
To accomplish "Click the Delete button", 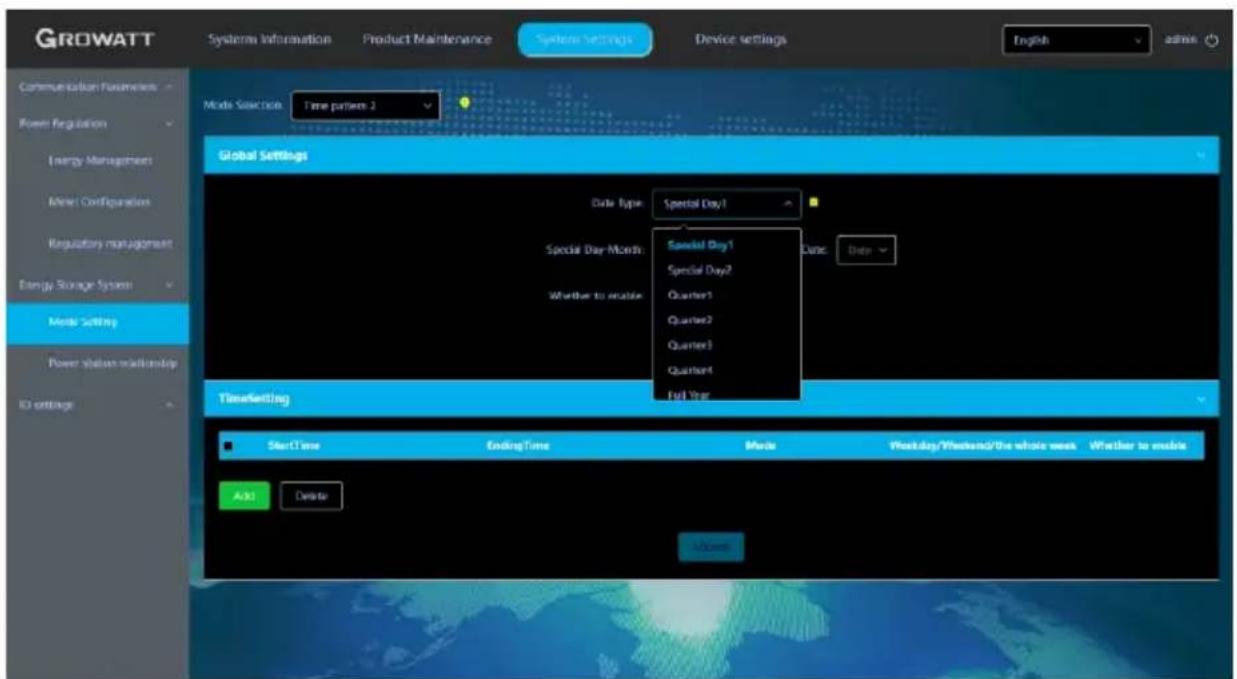I will 311,494.
